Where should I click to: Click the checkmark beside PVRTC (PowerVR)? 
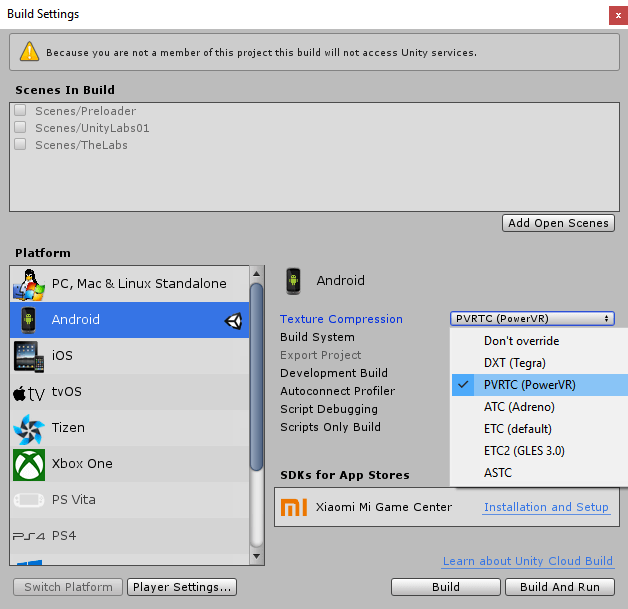click(463, 385)
